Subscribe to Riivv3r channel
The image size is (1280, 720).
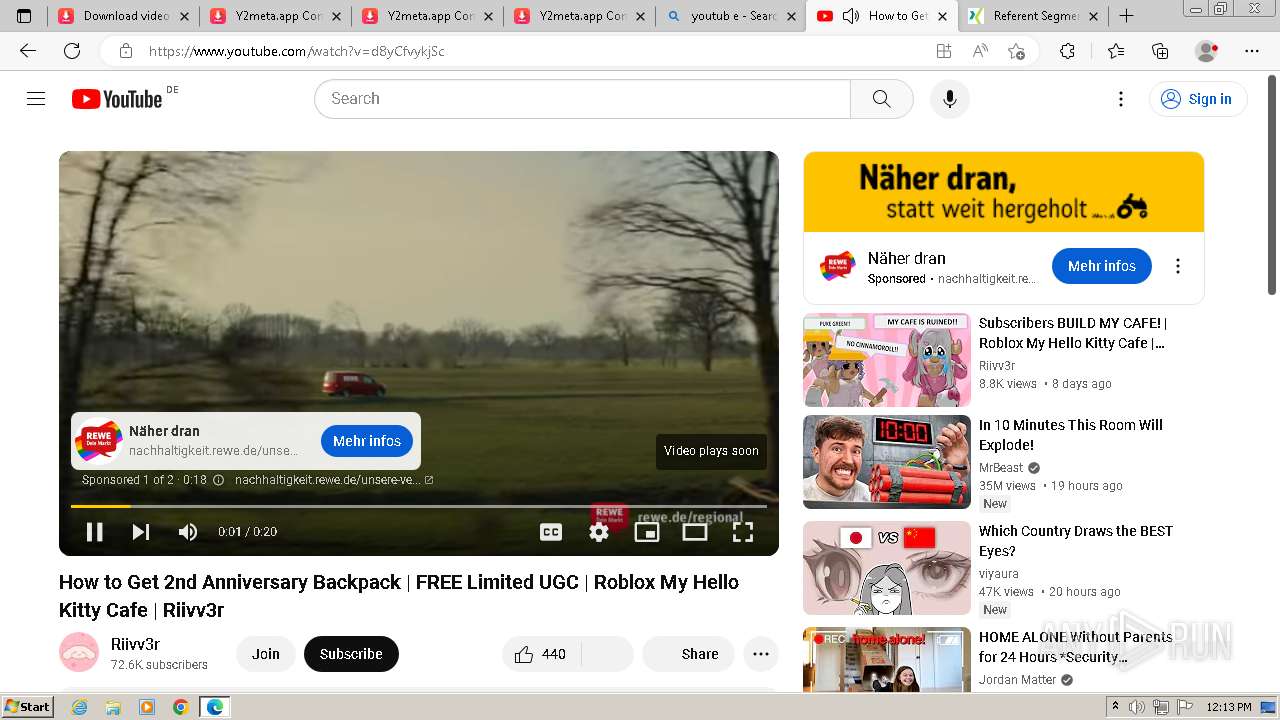point(351,654)
